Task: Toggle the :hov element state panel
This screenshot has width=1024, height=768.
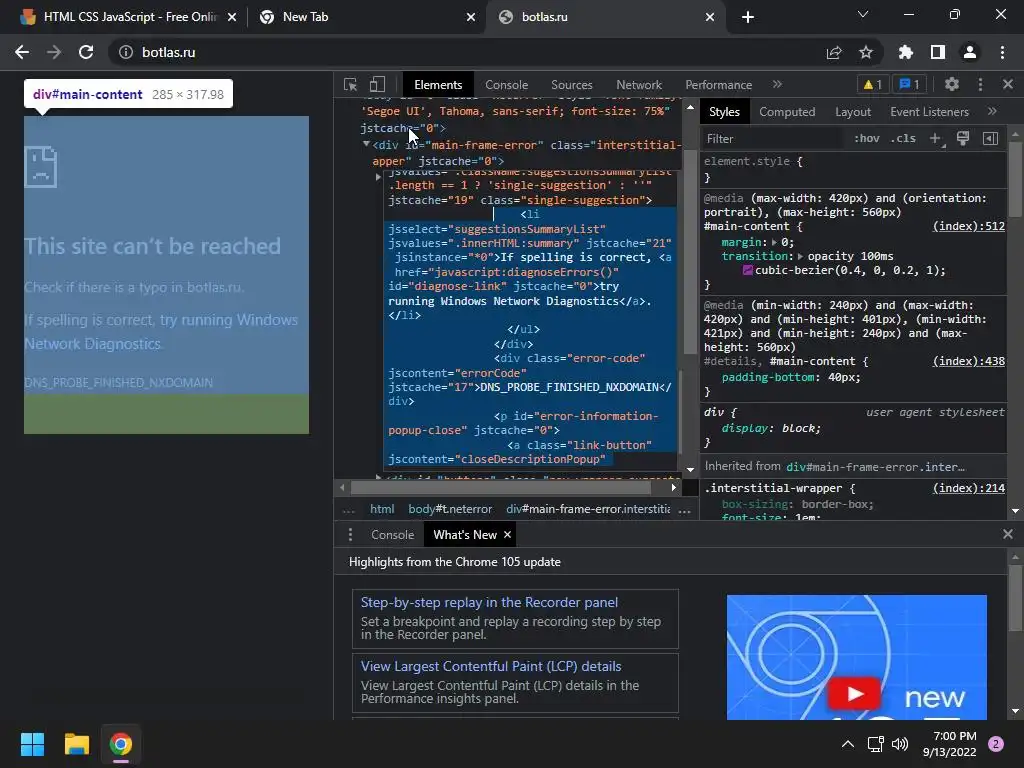Action: coord(867,138)
